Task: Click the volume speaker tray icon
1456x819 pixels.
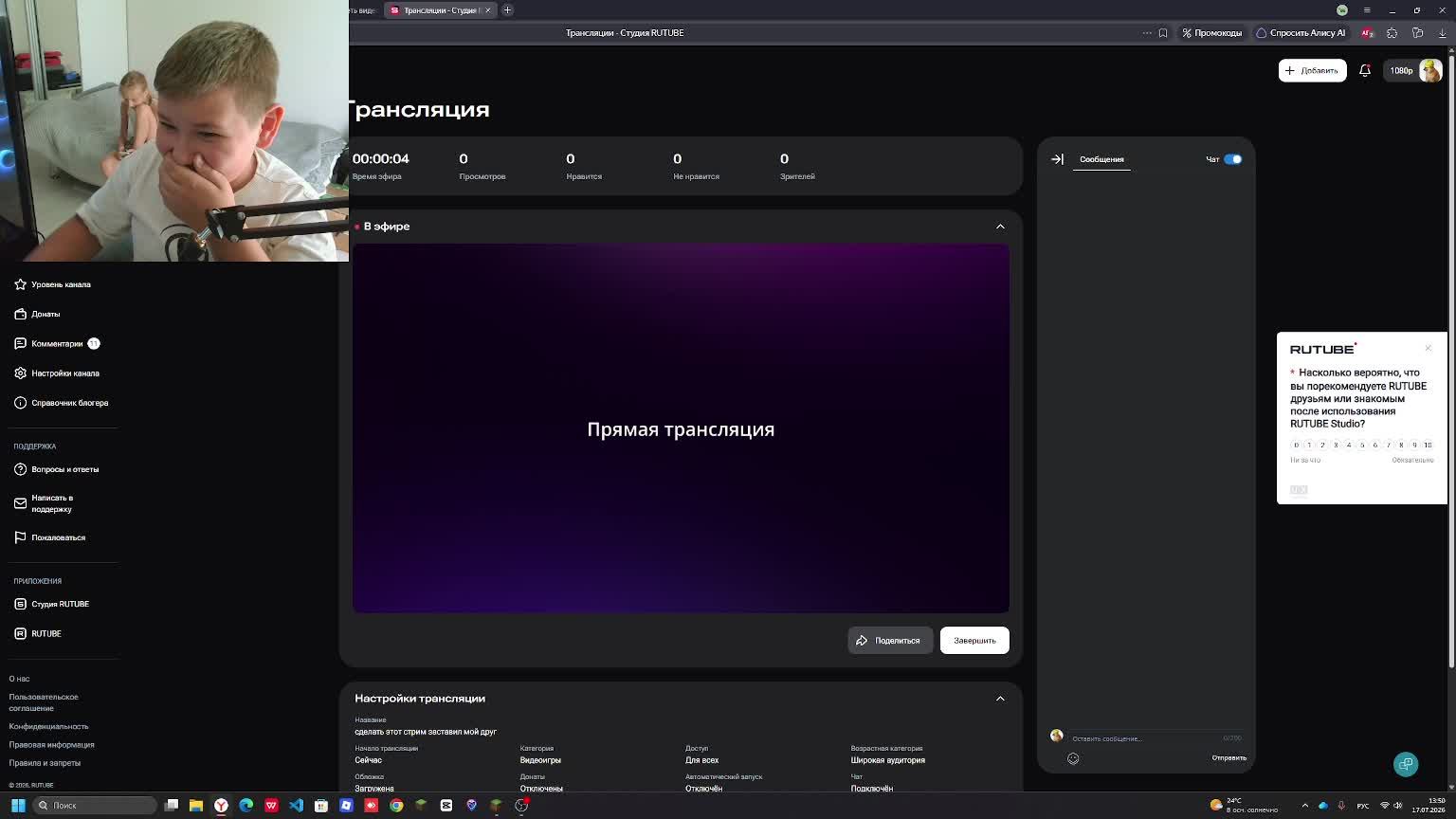Action: [1398, 806]
